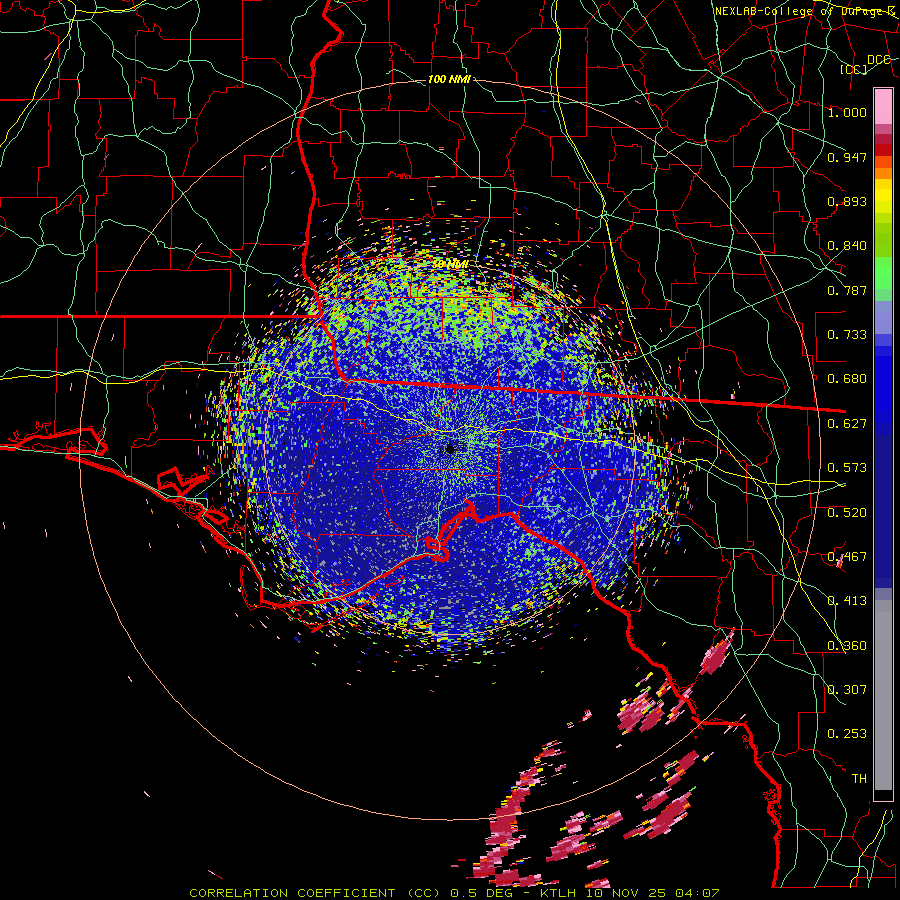Click the 0.520 scale label
900x900 pixels.
[847, 513]
